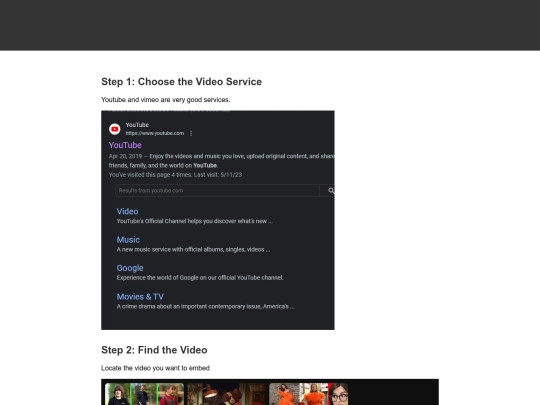Open the Music sitelink
Viewport: 540px width, 405px height.
pos(128,240)
